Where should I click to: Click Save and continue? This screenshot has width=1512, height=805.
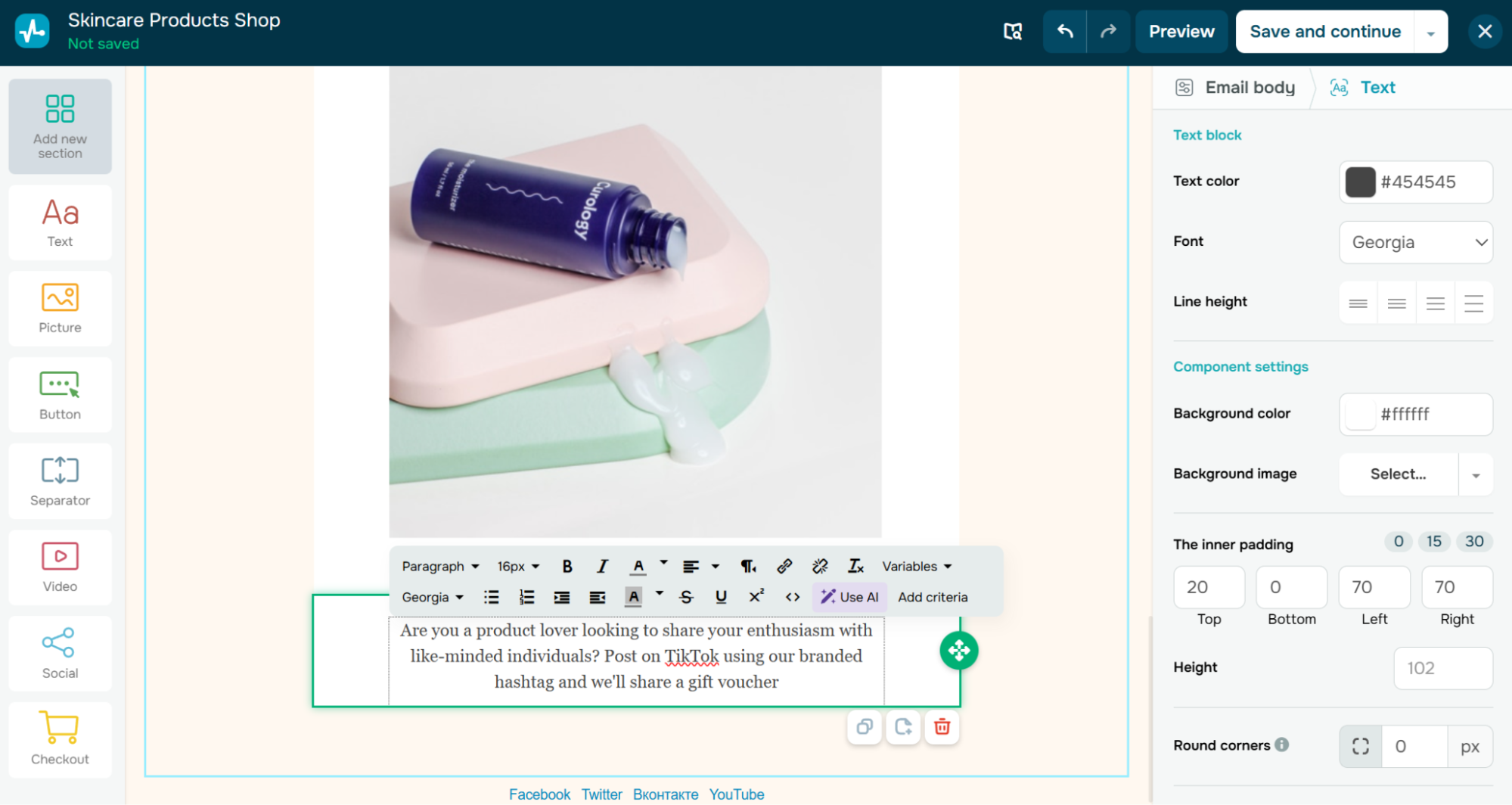pos(1324,31)
